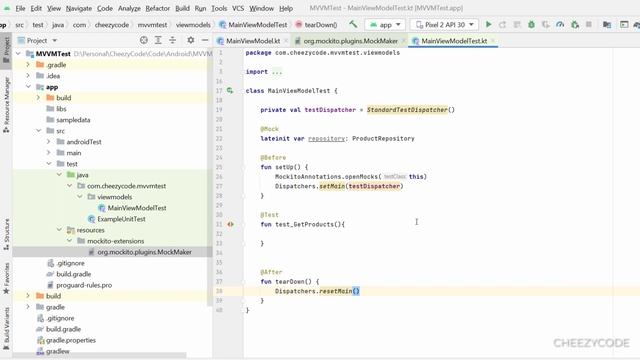Image resolution: width=640 pixels, height=360 pixels.
Task: Close the MainViewModel.kt editor tab
Action: tap(286, 41)
